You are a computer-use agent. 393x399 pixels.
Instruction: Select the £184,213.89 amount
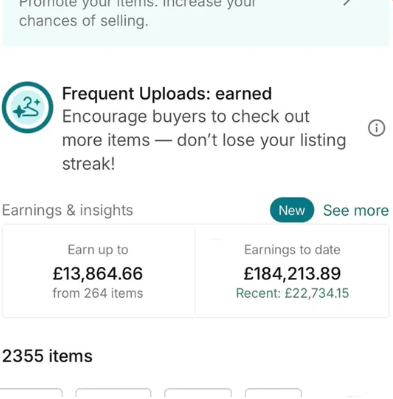[x=292, y=273]
